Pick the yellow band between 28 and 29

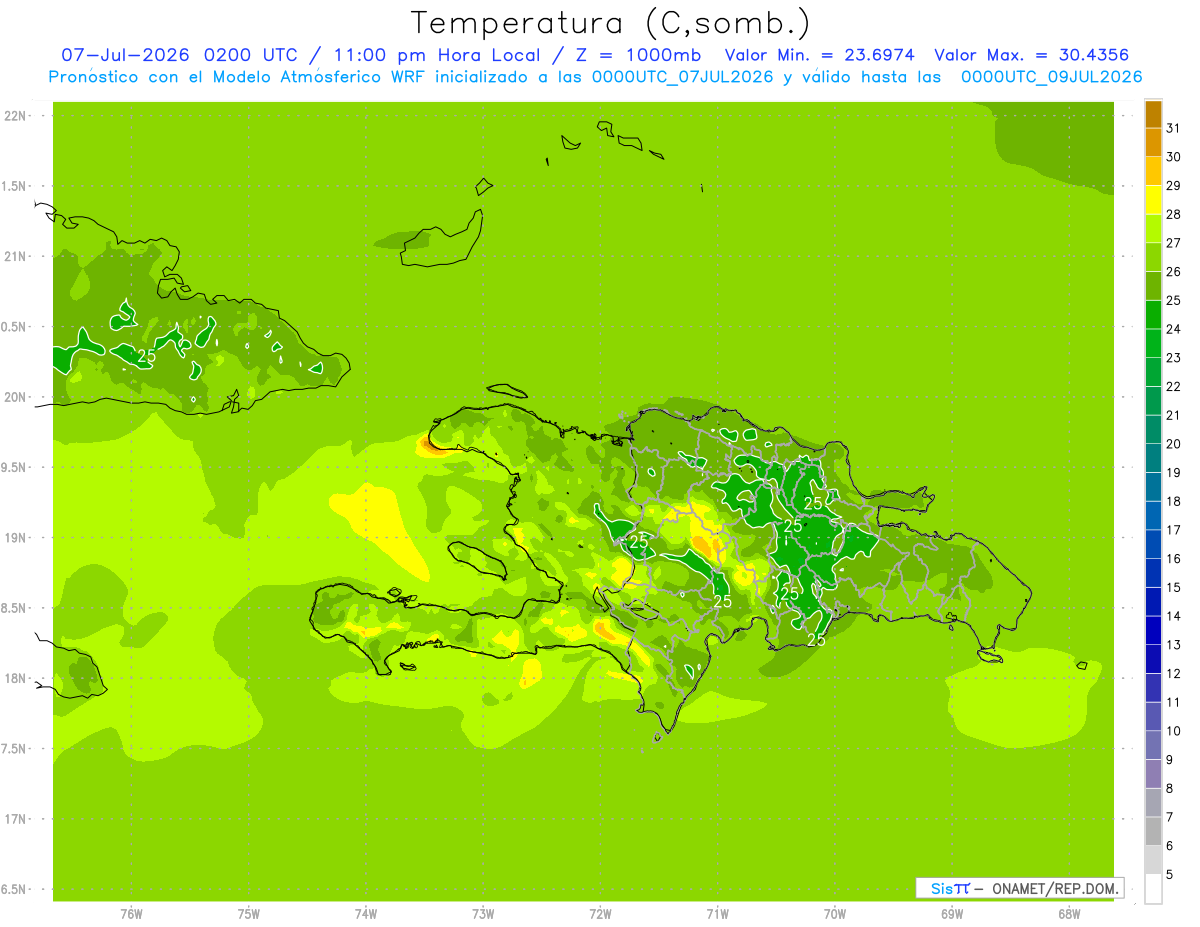click(1153, 200)
